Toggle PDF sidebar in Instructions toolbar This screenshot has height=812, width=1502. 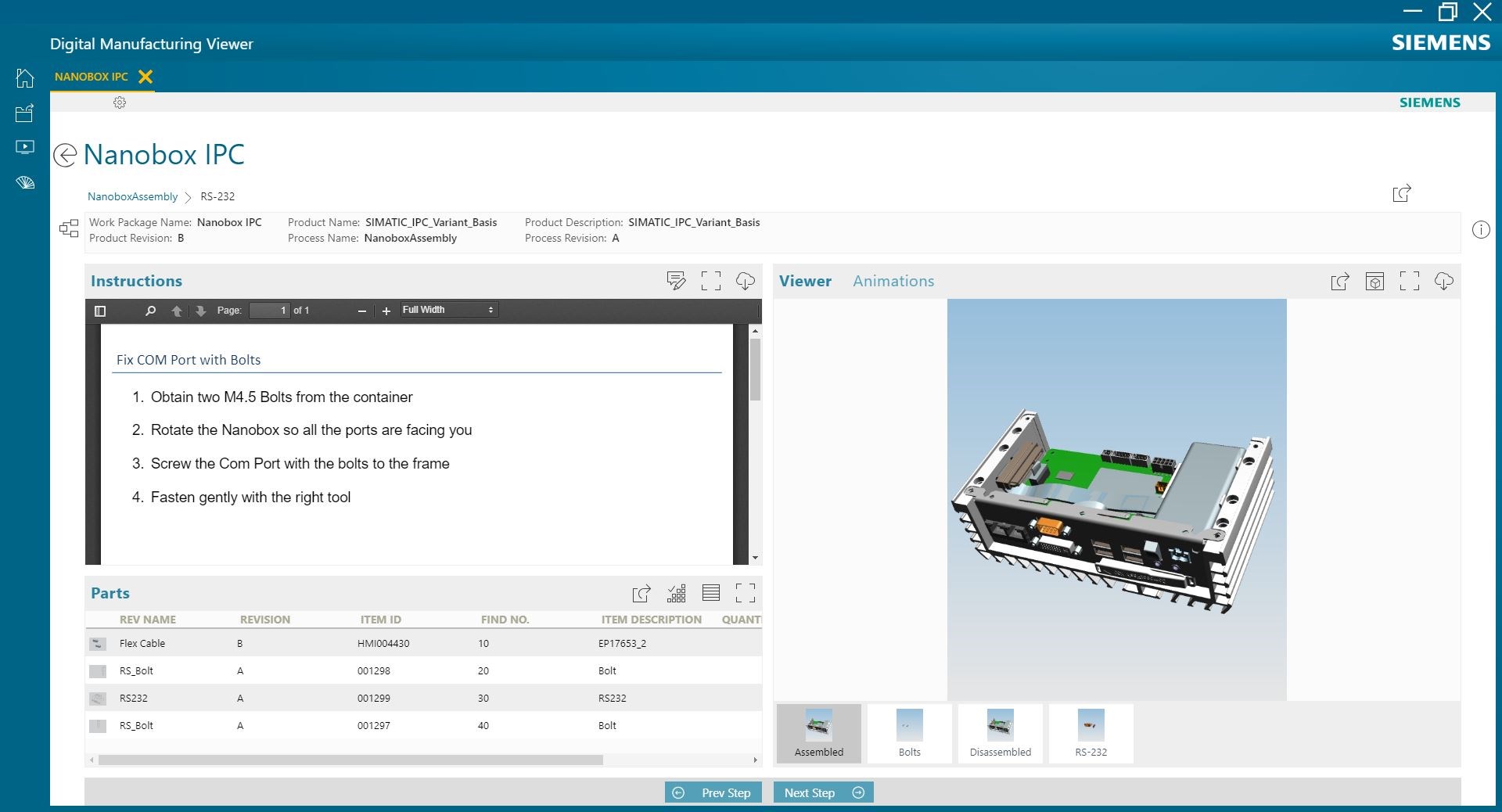coord(100,311)
